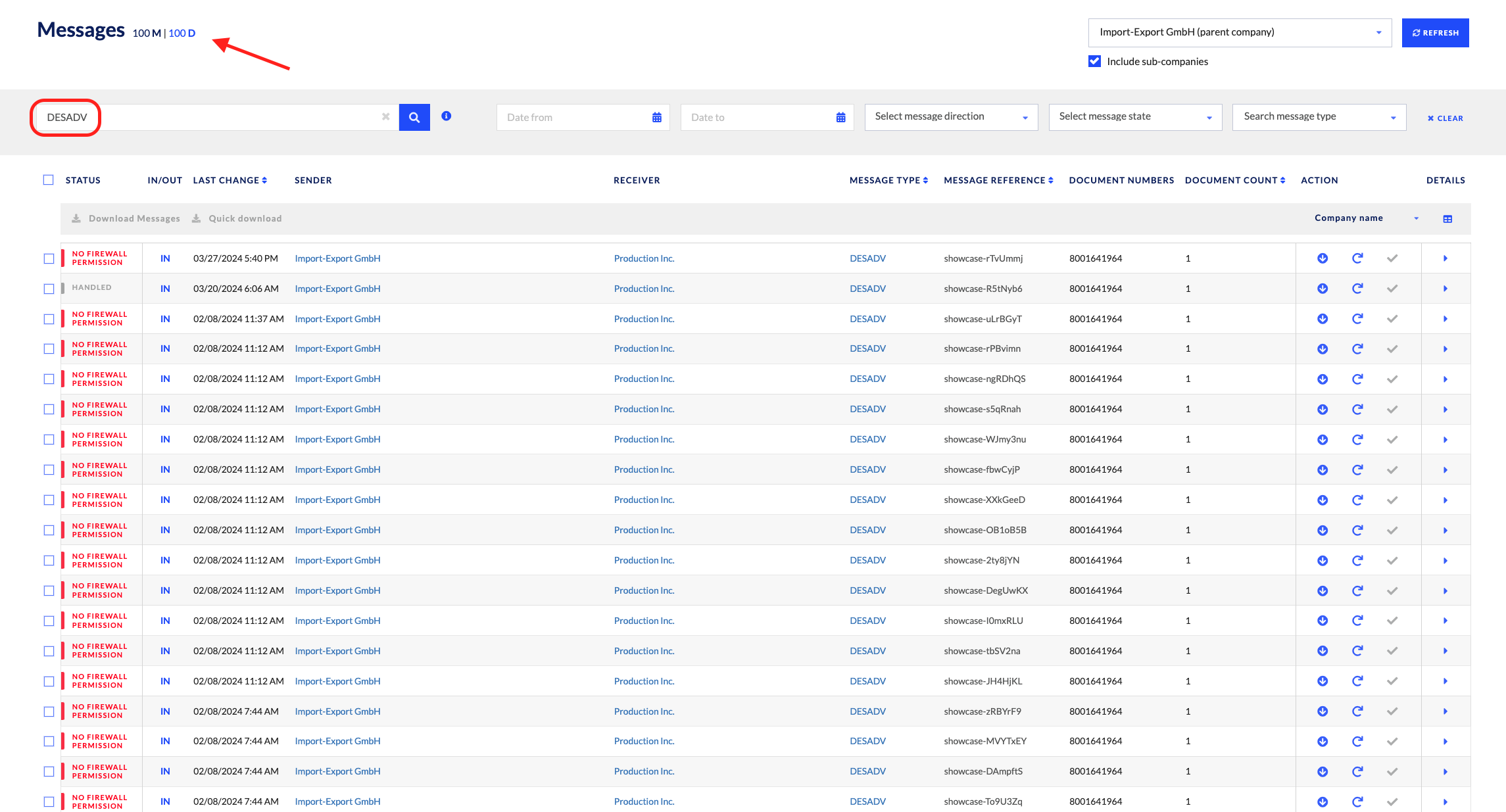Mark message showcase-DegUwKX handled via its checkmark
This screenshot has height=812, width=1506.
pos(1392,591)
